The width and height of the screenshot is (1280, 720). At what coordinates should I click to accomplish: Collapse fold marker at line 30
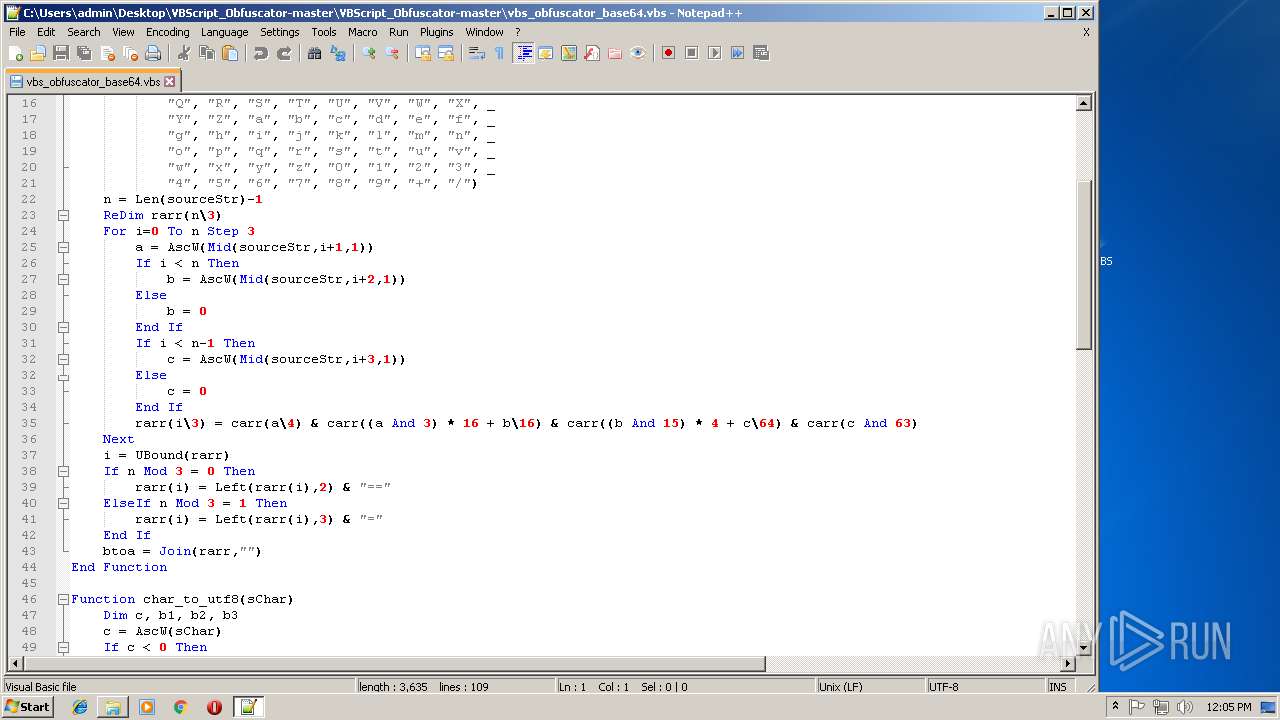click(63, 327)
